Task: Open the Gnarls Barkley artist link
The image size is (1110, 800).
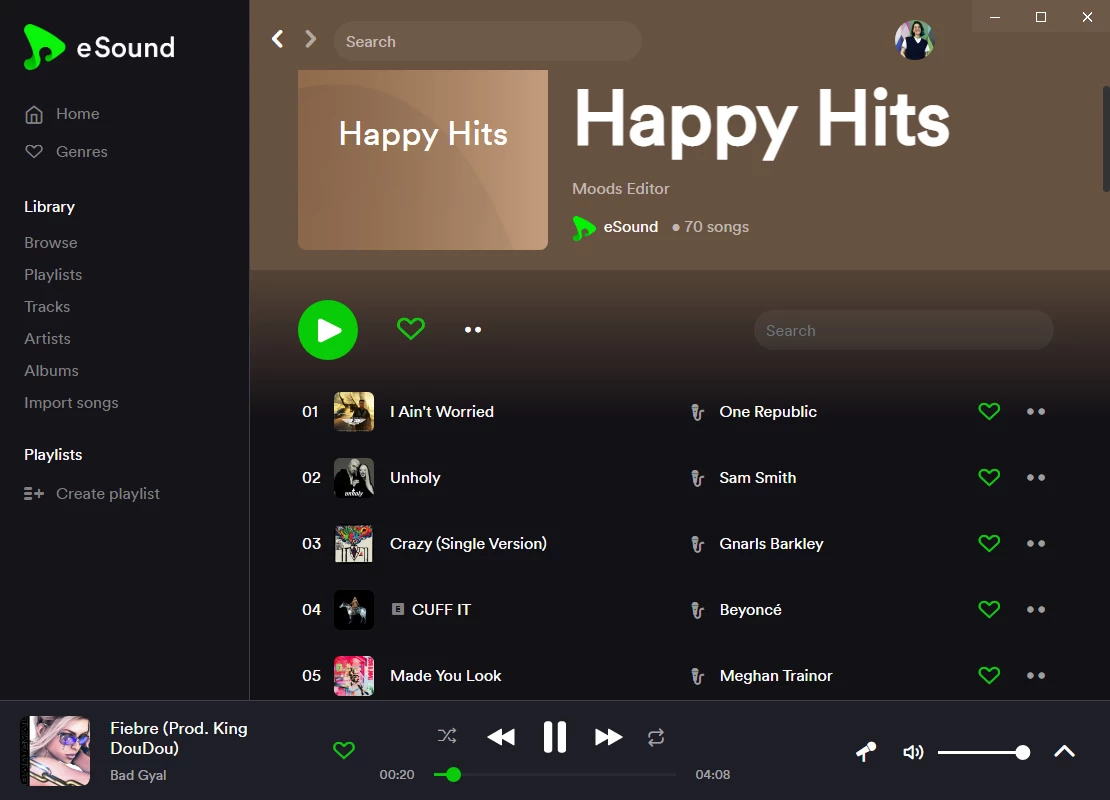Action: (x=772, y=544)
